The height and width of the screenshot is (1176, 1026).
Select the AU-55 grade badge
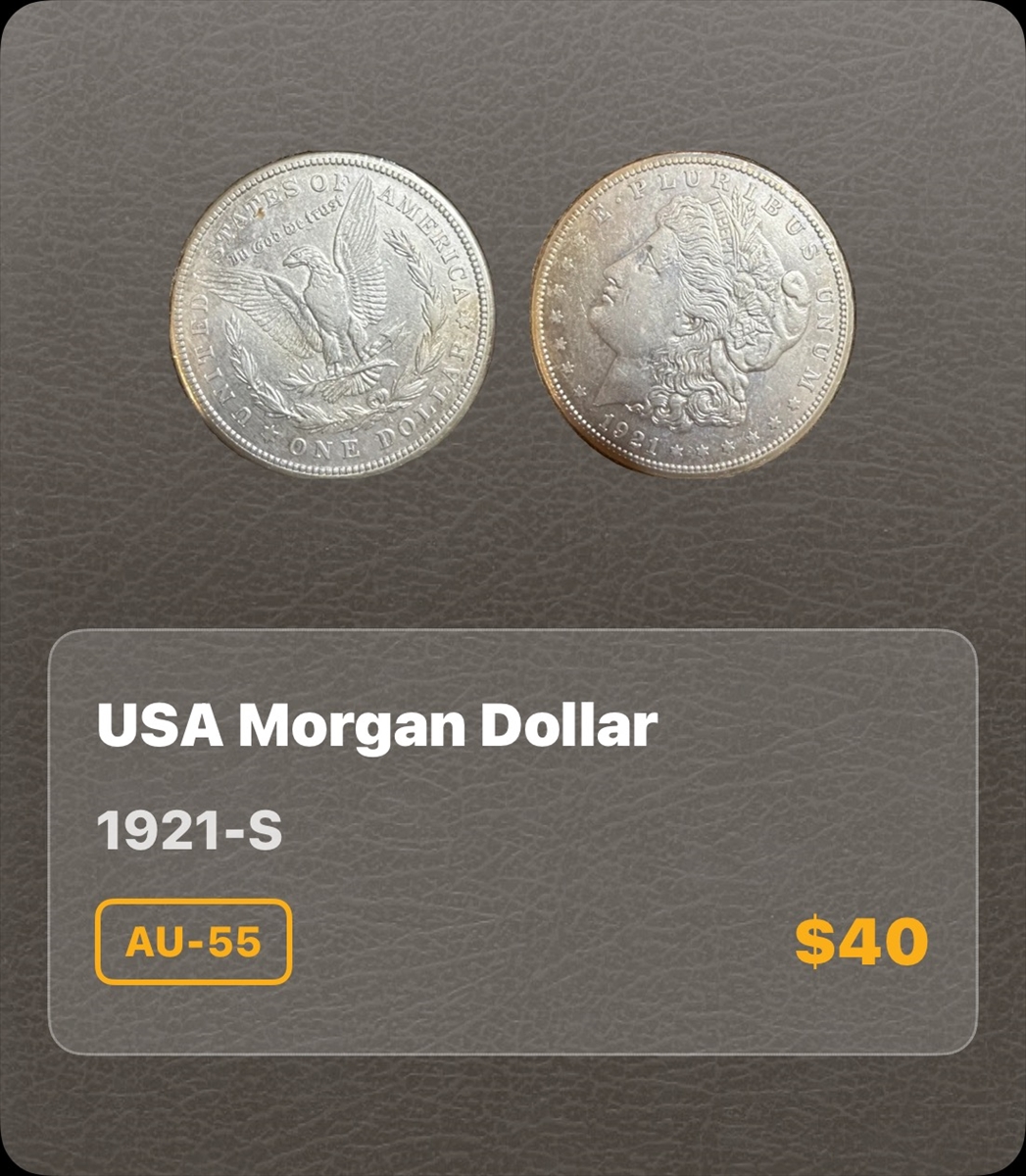[x=194, y=942]
